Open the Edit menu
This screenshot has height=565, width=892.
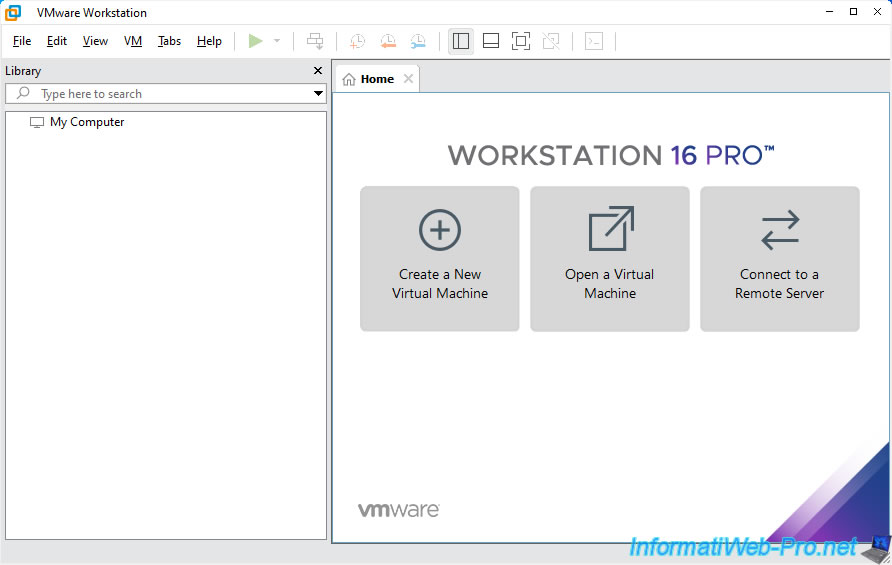[57, 41]
